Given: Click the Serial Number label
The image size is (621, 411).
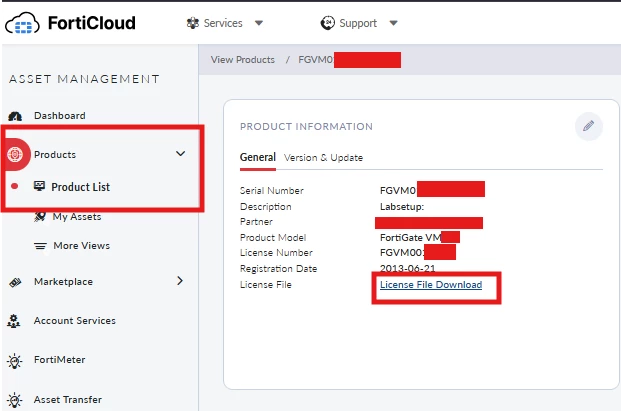Looking at the screenshot, I should click(272, 190).
